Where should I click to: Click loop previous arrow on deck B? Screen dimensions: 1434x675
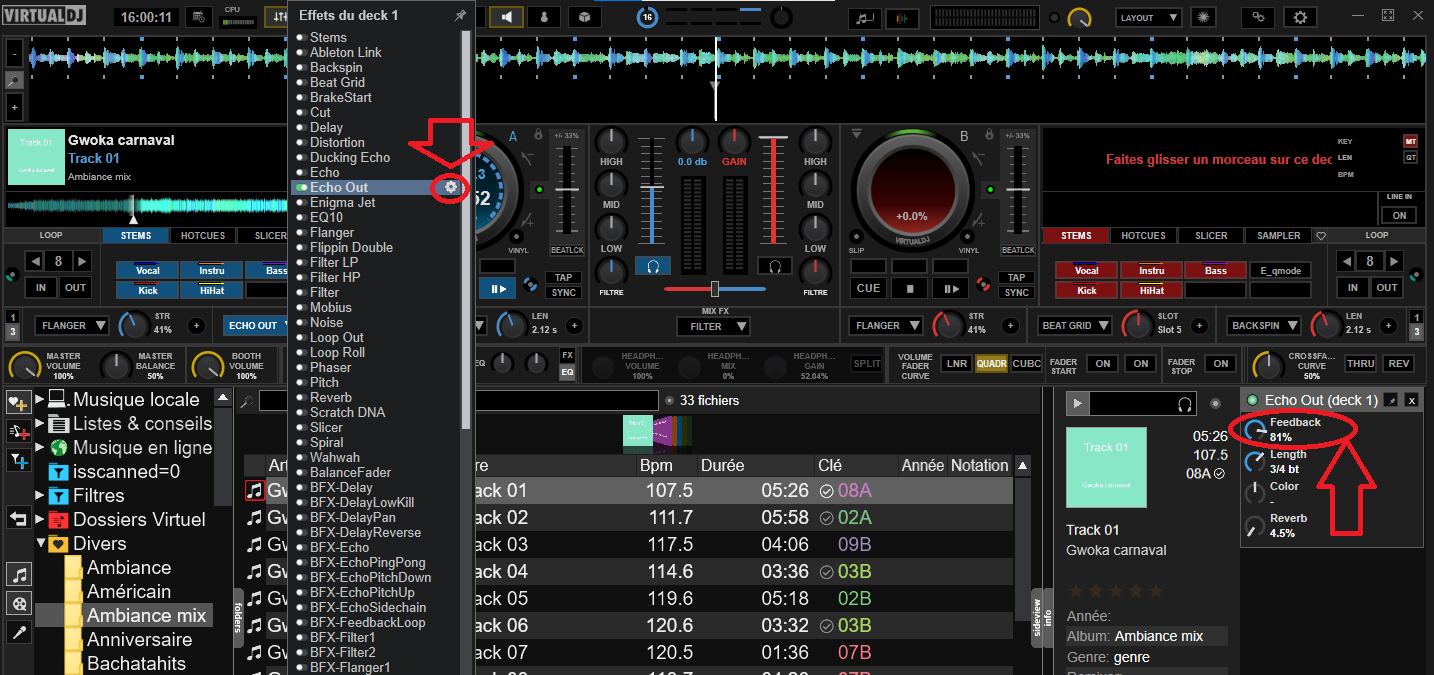tap(1347, 261)
